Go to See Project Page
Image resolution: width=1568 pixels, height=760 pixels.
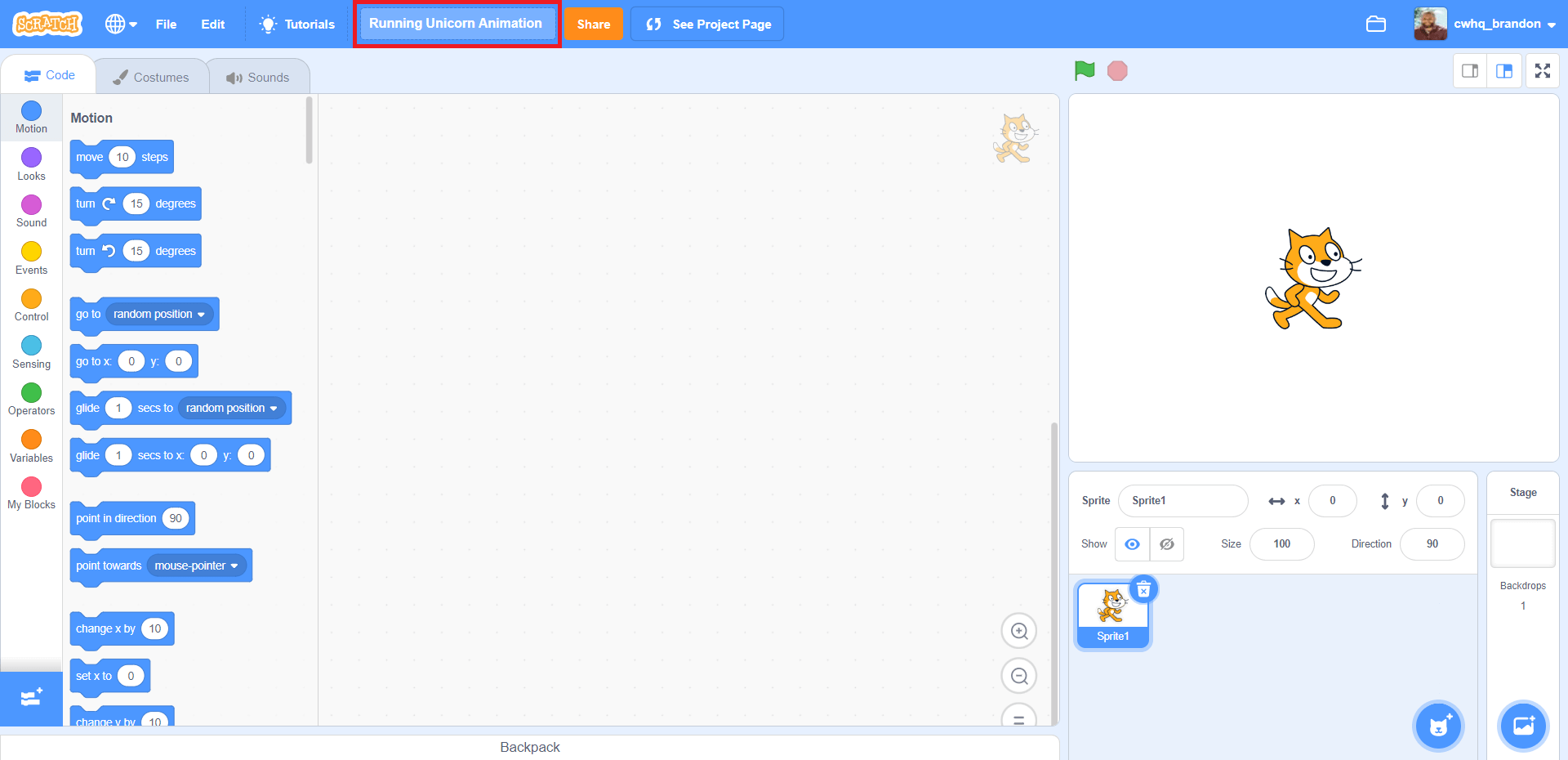coord(706,24)
